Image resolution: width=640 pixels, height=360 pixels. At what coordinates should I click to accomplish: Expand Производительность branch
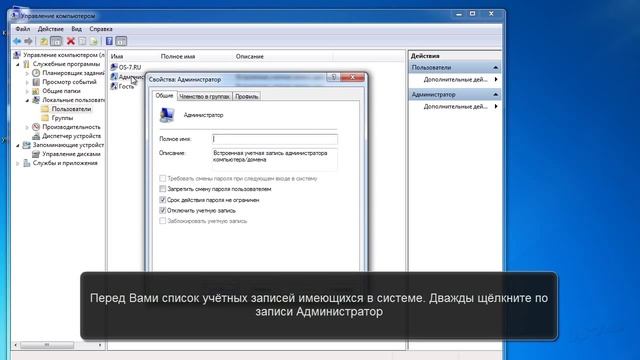(x=27, y=127)
